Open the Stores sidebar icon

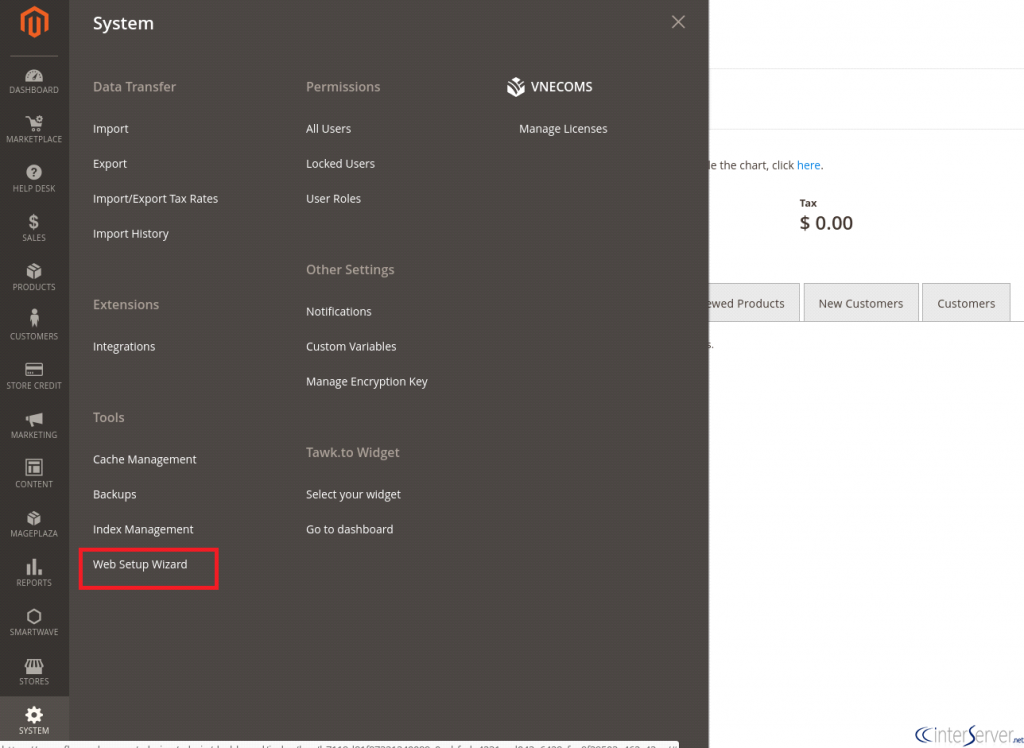tap(34, 672)
